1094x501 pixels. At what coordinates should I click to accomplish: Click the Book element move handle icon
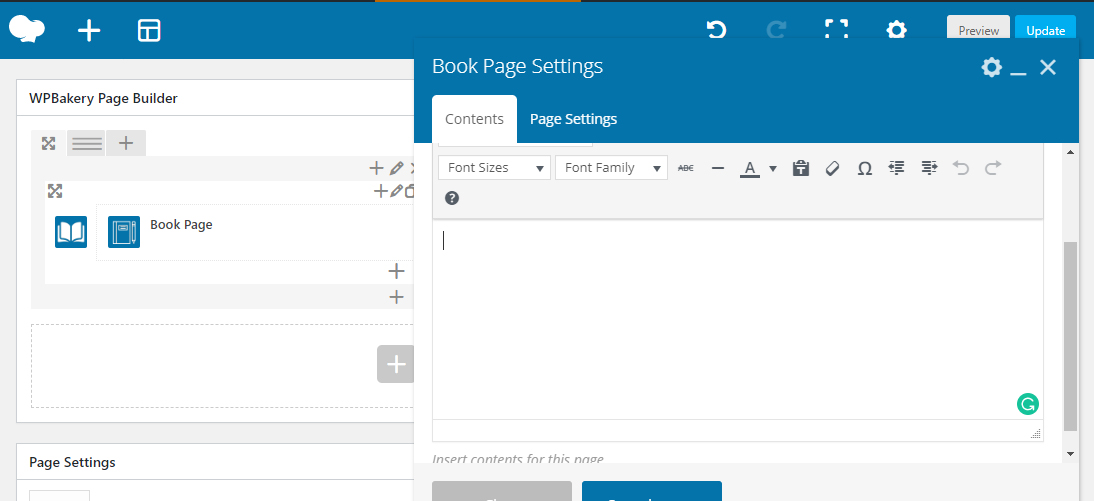tap(55, 190)
